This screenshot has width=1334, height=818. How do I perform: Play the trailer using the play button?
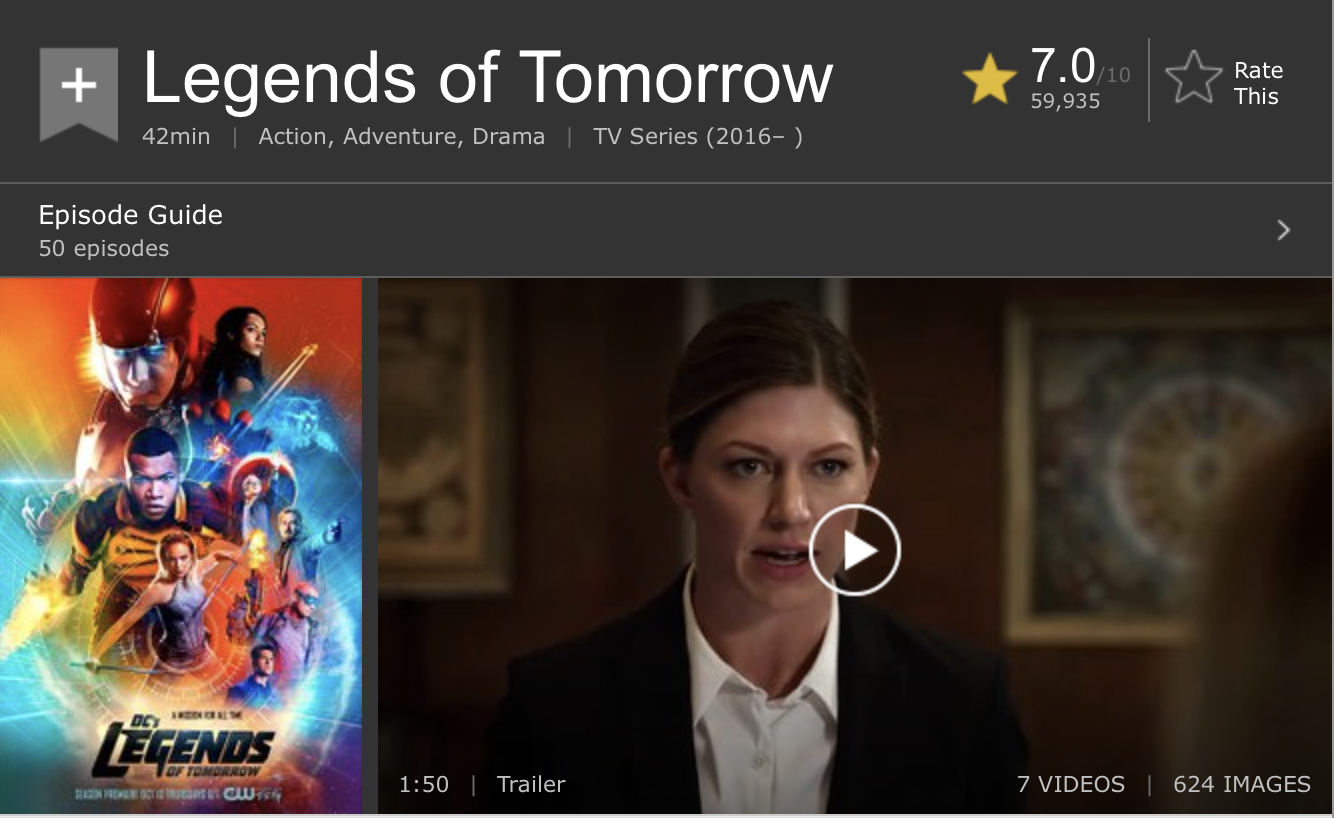[x=855, y=550]
